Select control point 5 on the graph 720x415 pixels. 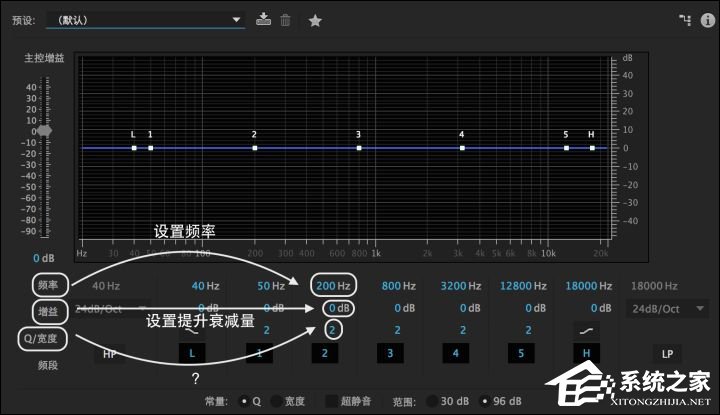567,148
